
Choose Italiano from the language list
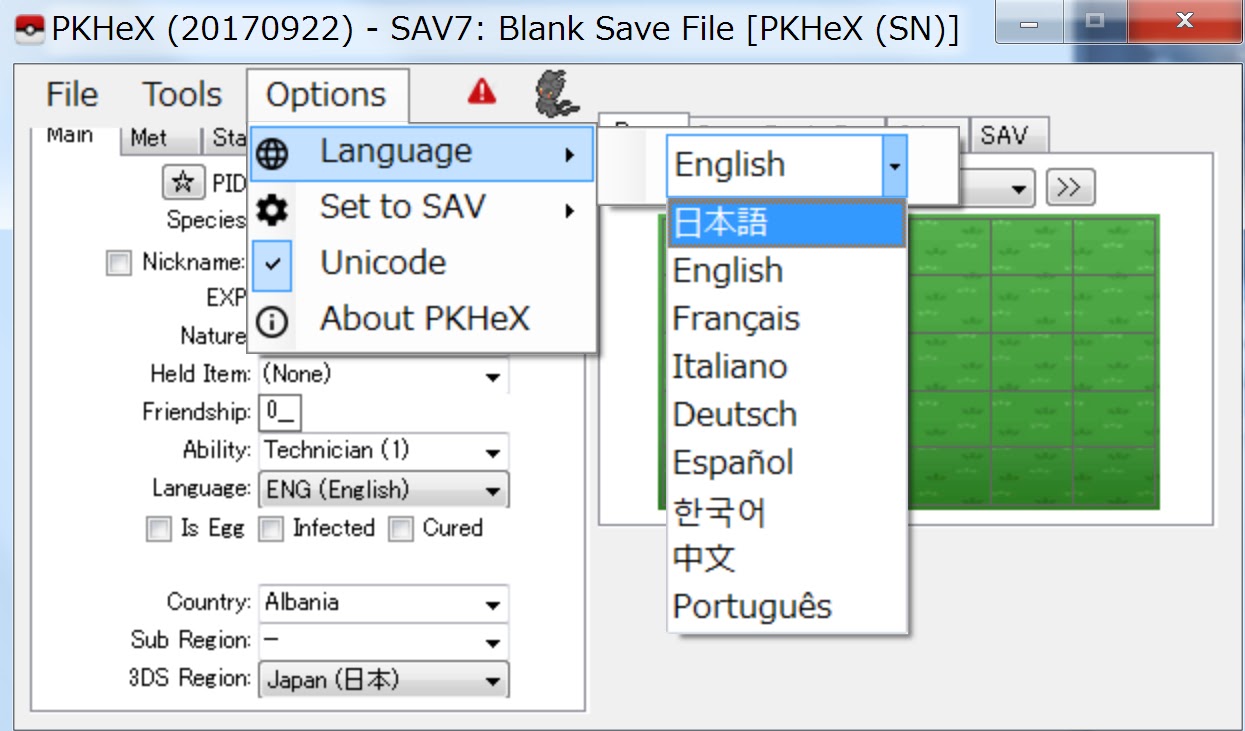(x=787, y=366)
